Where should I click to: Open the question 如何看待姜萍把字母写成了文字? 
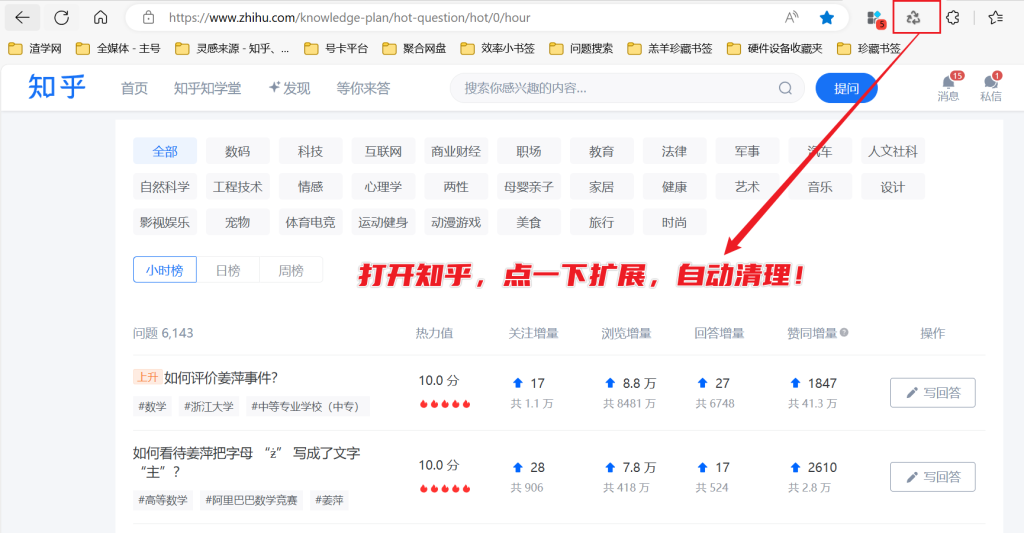point(247,462)
